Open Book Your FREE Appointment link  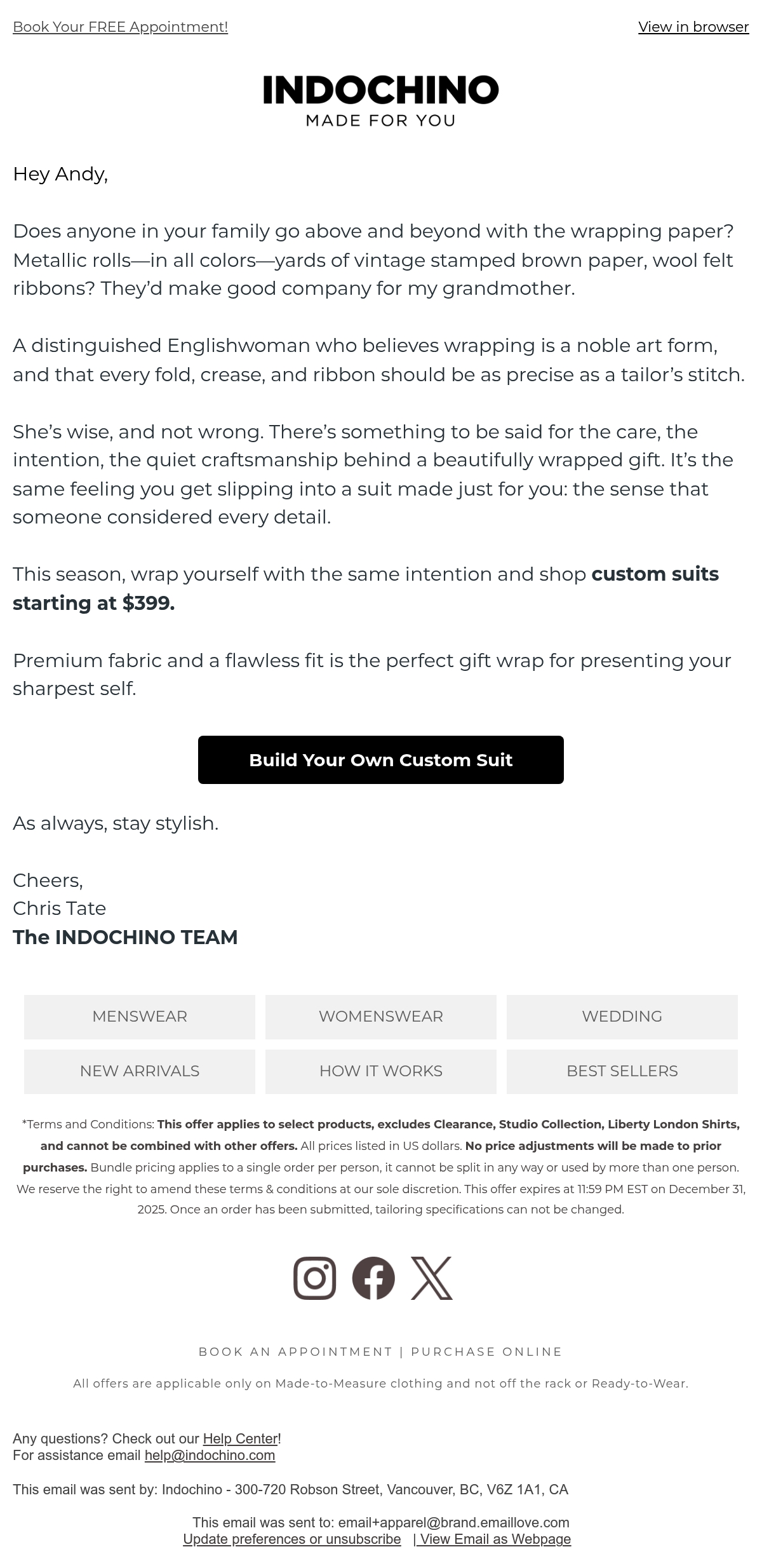[120, 27]
